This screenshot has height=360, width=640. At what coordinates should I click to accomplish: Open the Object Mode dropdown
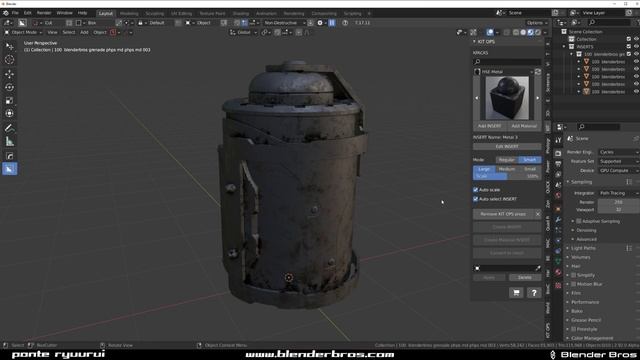(x=23, y=32)
